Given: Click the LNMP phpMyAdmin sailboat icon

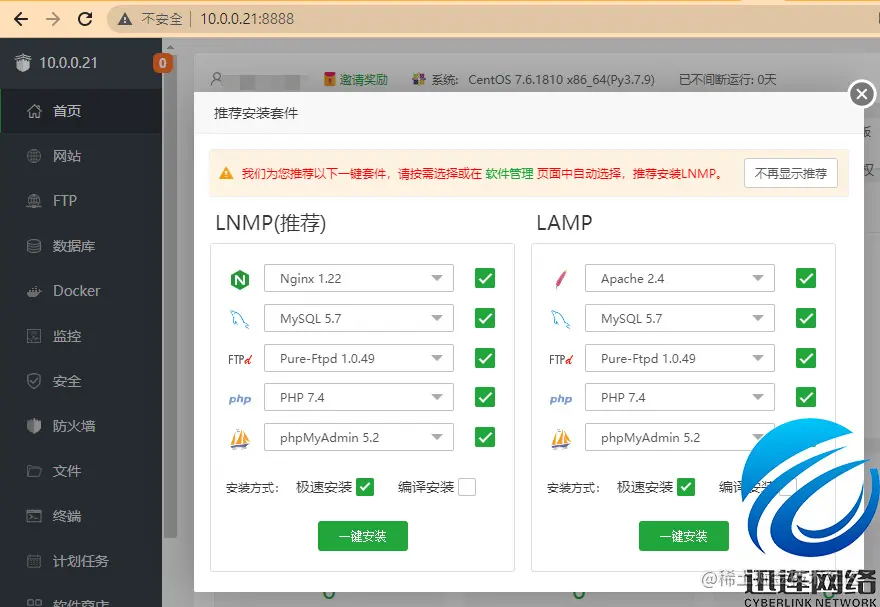Looking at the screenshot, I should [x=240, y=438].
